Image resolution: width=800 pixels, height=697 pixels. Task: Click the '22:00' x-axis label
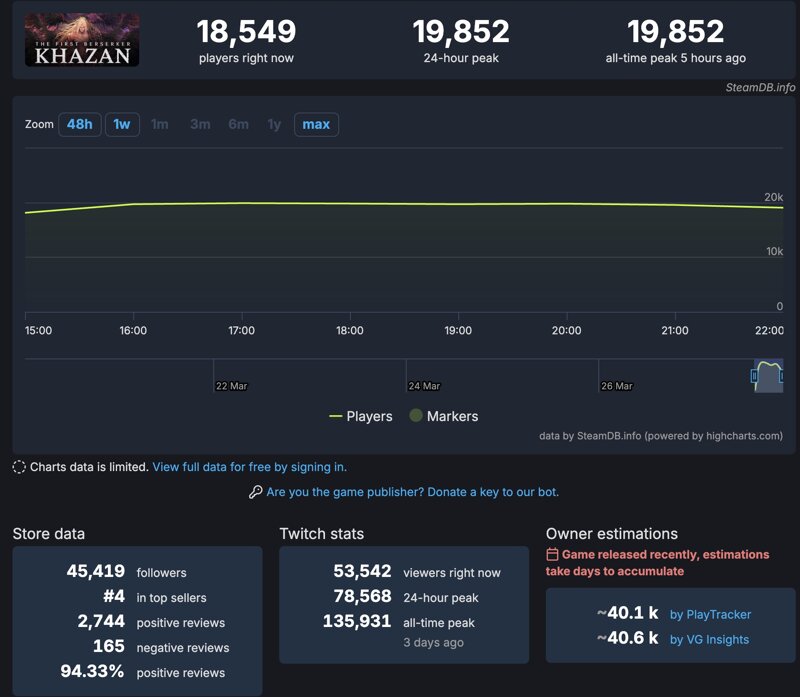769,330
